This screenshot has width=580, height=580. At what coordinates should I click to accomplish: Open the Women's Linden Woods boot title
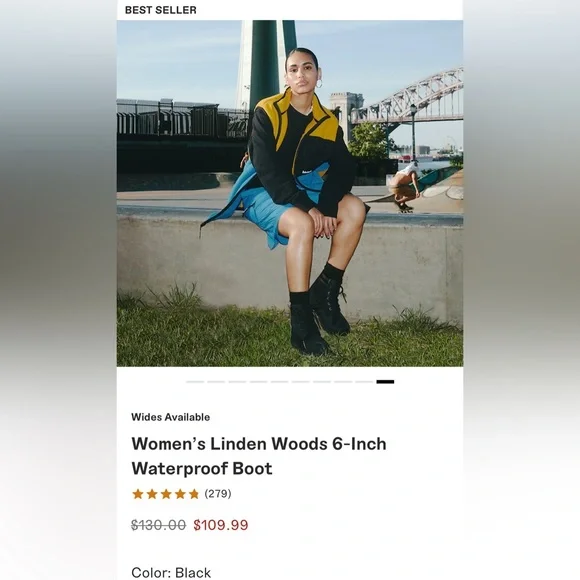click(259, 456)
